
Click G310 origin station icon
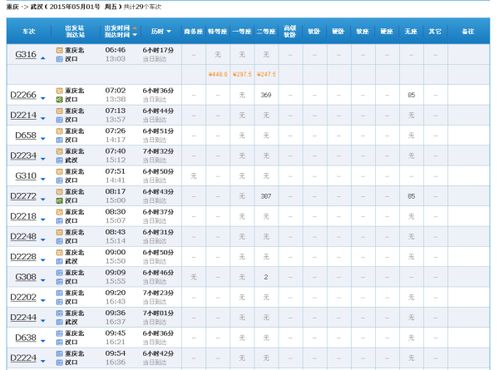coord(59,172)
